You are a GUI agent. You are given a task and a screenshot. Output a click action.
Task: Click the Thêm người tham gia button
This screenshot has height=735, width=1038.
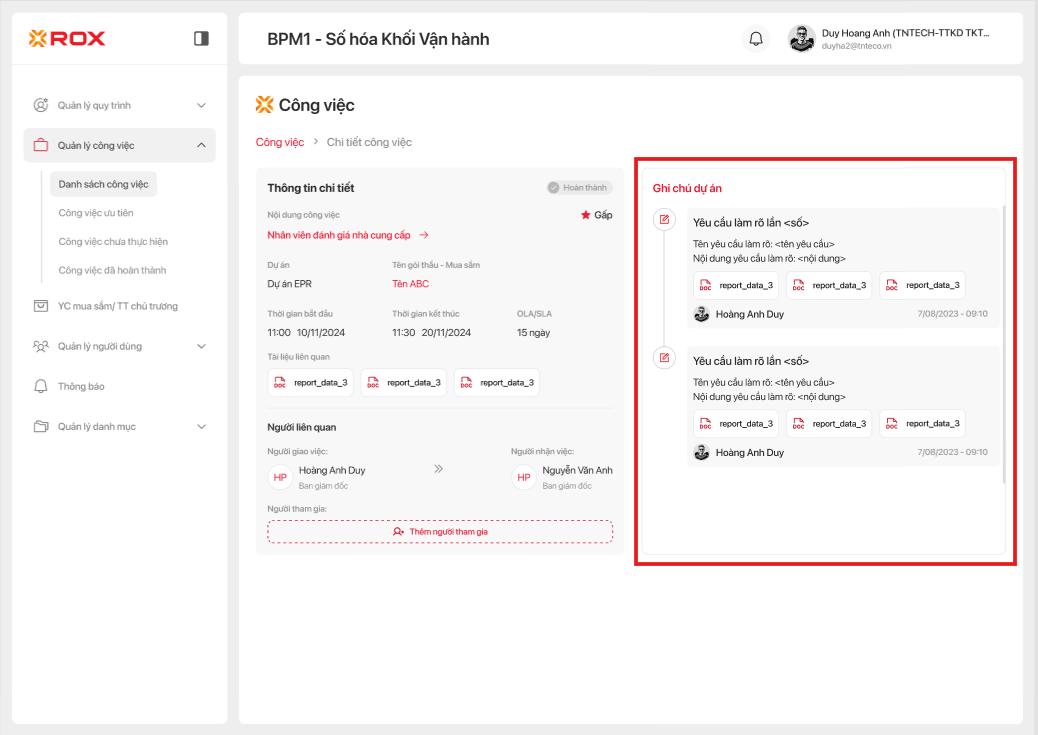pos(440,531)
